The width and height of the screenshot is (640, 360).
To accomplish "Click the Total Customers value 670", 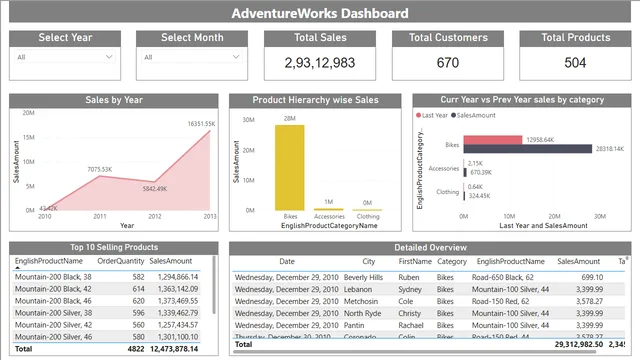I will (x=448, y=63).
